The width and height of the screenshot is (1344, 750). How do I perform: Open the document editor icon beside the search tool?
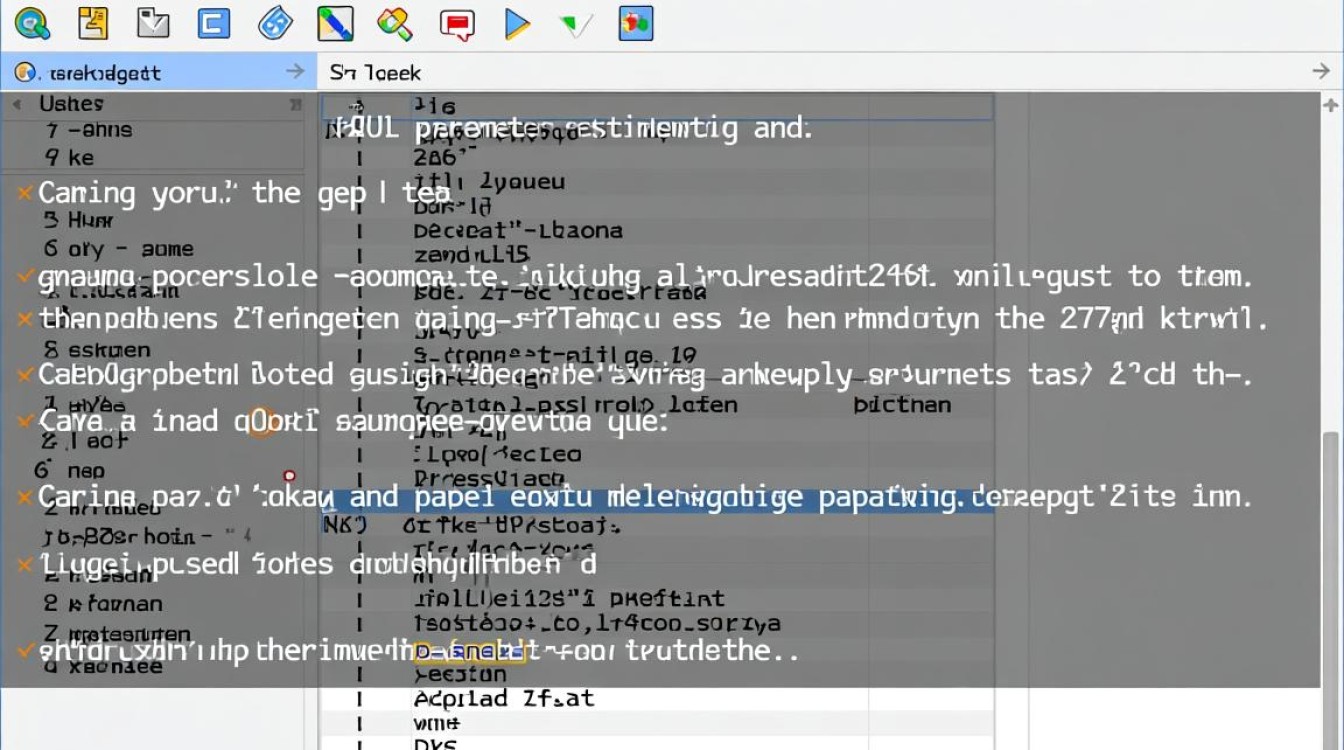pyautogui.click(x=93, y=24)
